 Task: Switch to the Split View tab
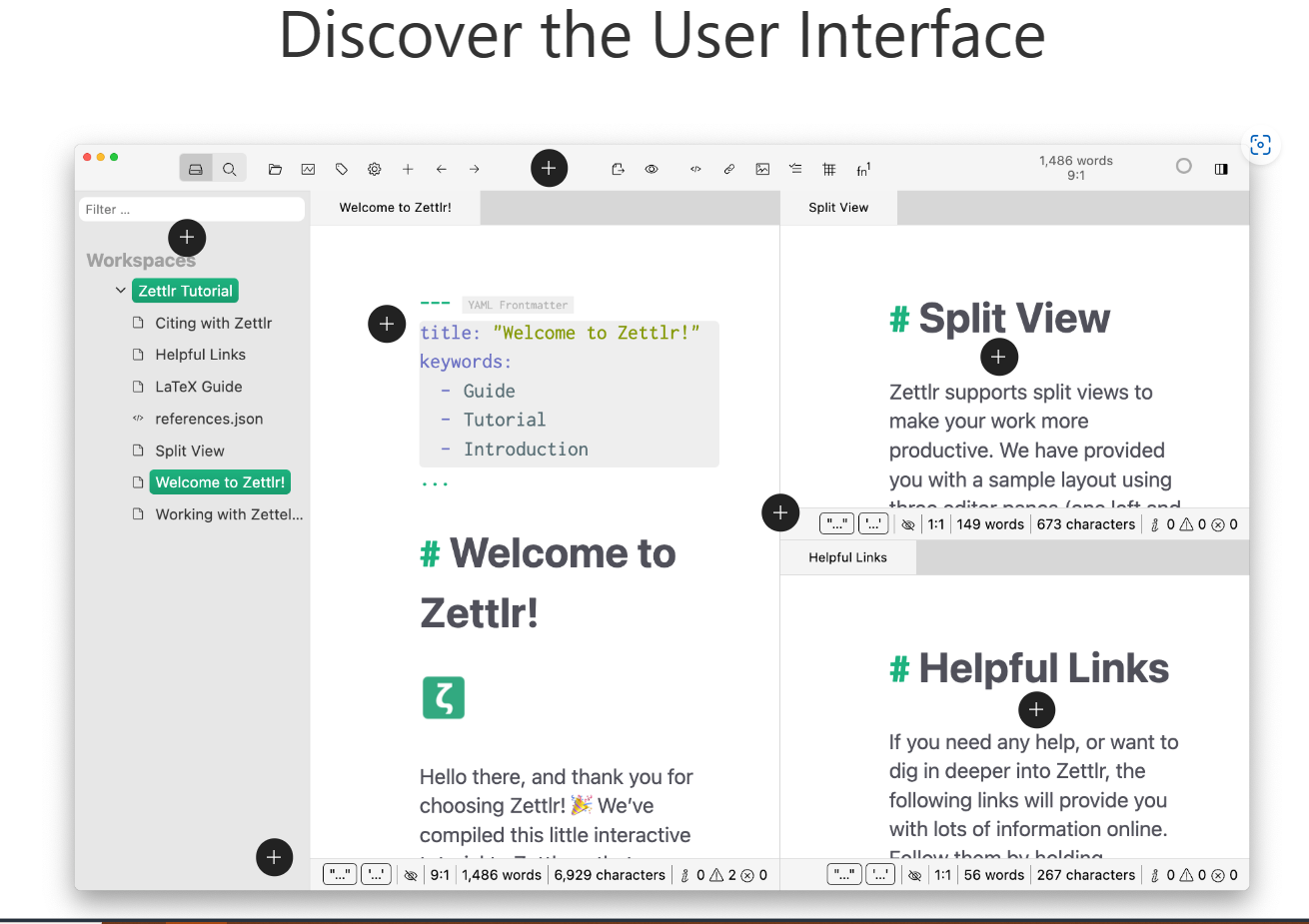click(838, 208)
